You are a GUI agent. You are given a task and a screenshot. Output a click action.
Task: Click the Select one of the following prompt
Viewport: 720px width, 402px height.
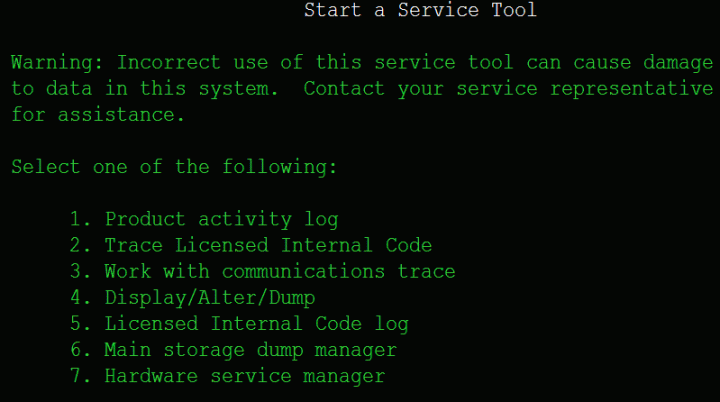click(174, 167)
